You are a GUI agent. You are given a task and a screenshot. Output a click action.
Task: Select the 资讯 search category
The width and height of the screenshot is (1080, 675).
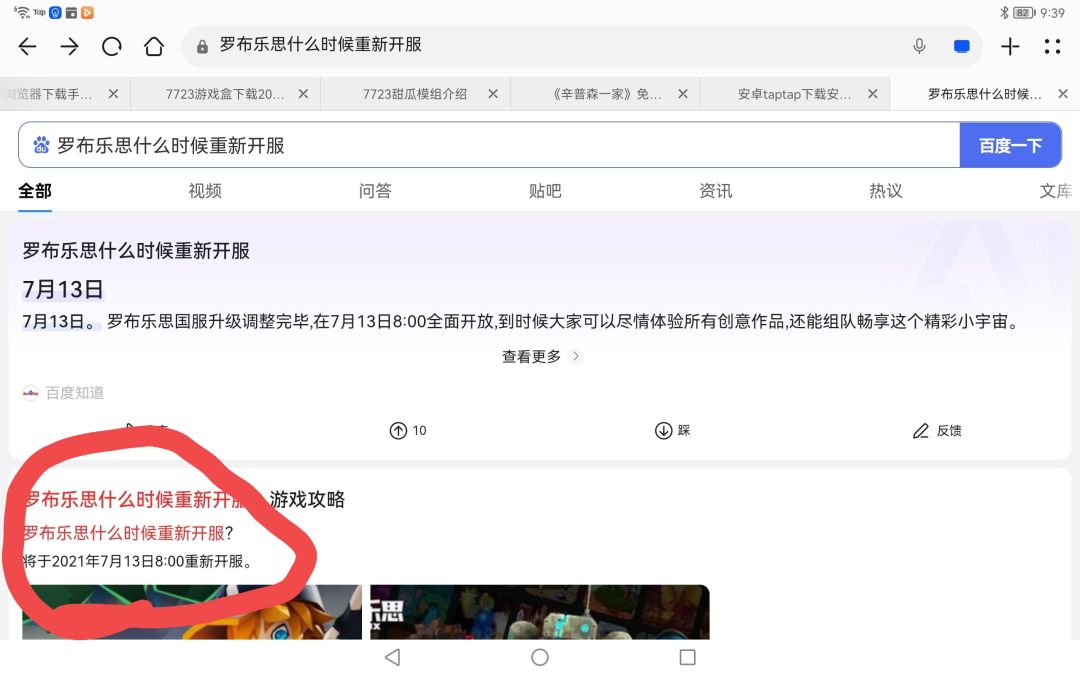pyautogui.click(x=716, y=191)
